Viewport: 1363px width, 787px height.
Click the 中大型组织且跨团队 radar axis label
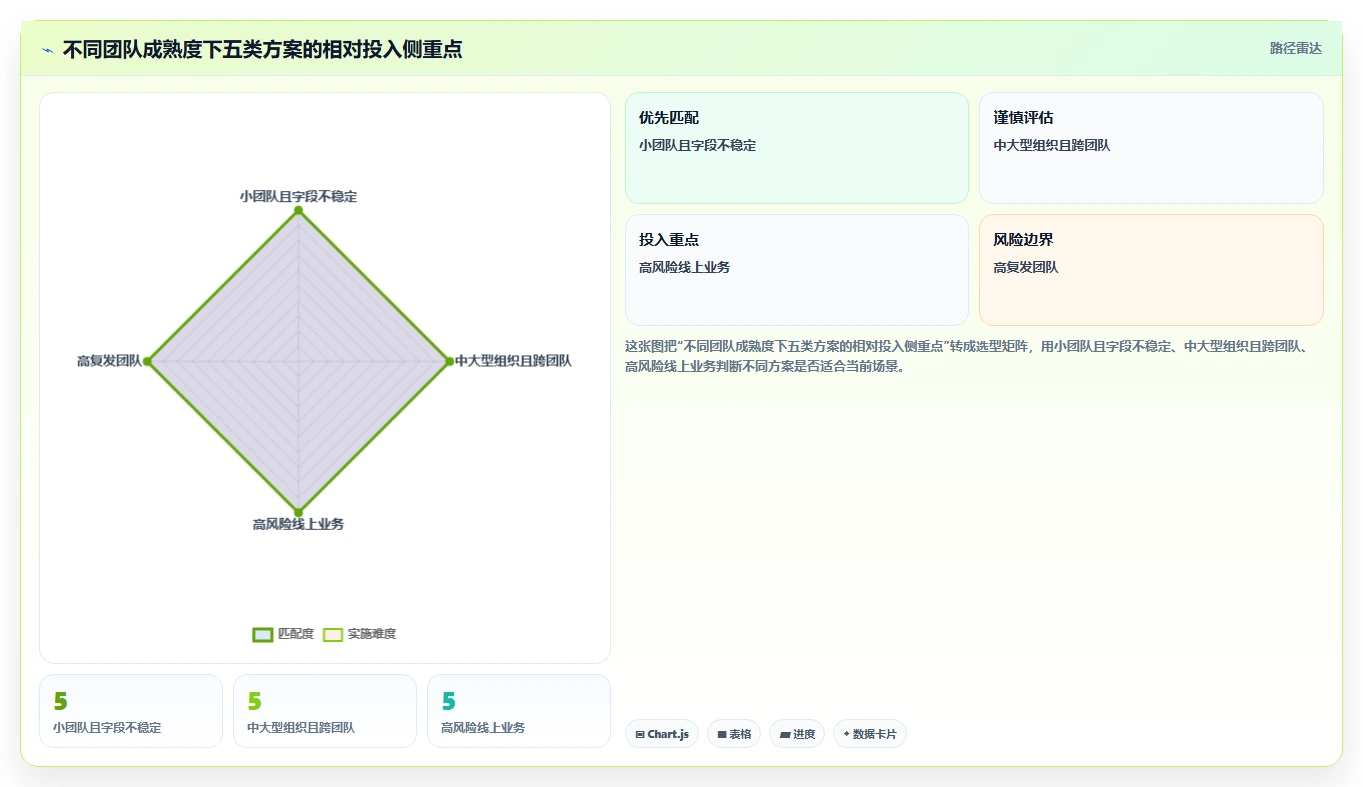pyautogui.click(x=514, y=361)
